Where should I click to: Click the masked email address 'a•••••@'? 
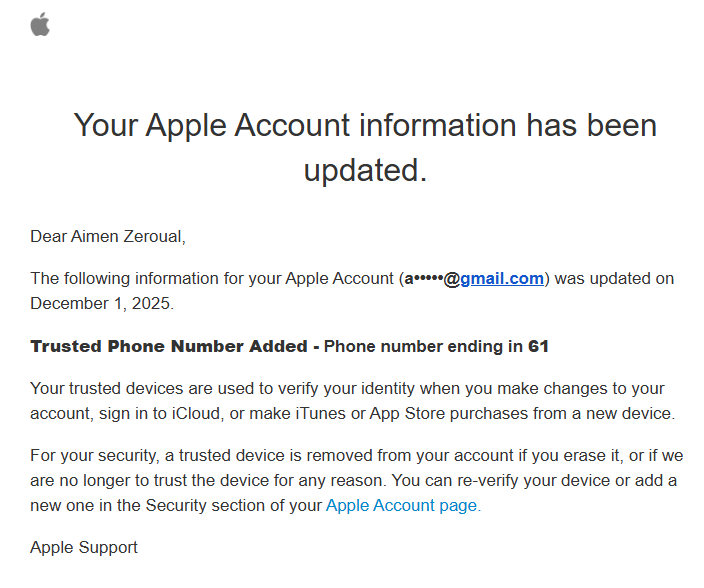(430, 279)
